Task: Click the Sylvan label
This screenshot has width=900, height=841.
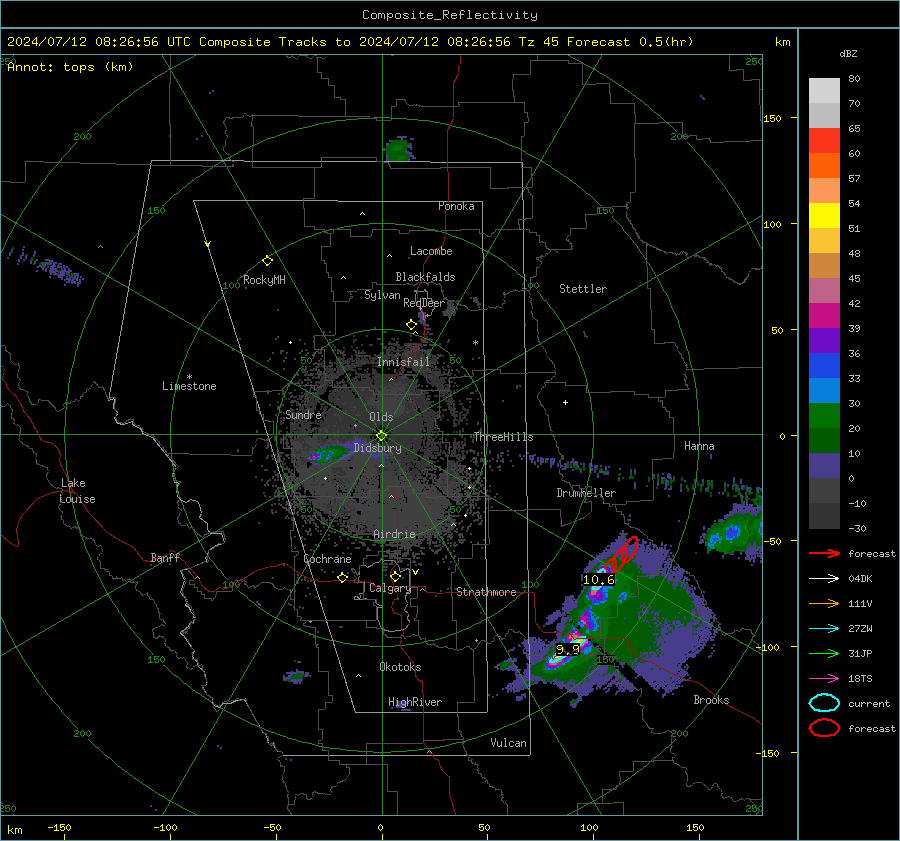Action: 382,295
